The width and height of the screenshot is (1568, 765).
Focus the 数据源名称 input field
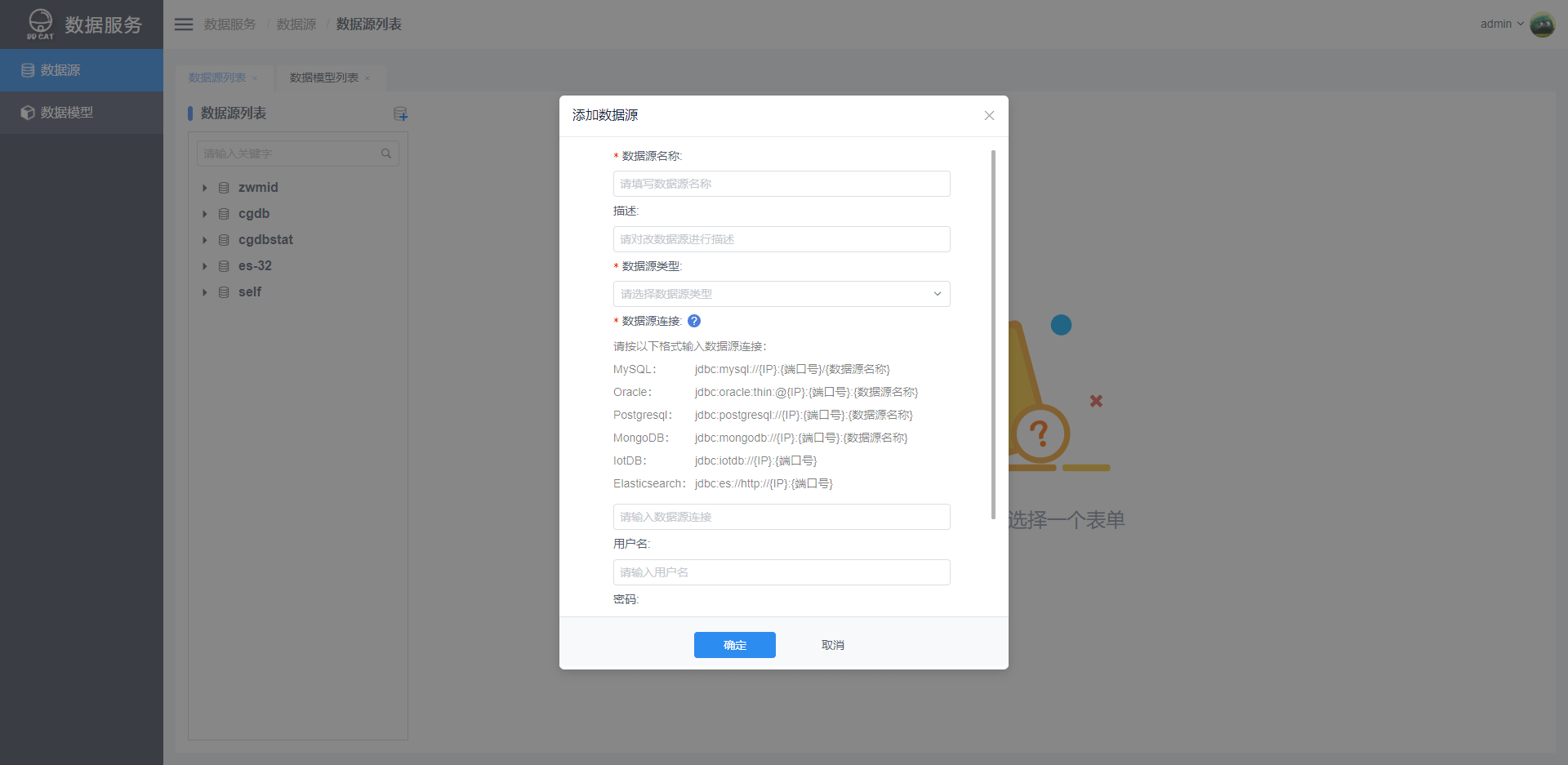tap(782, 184)
